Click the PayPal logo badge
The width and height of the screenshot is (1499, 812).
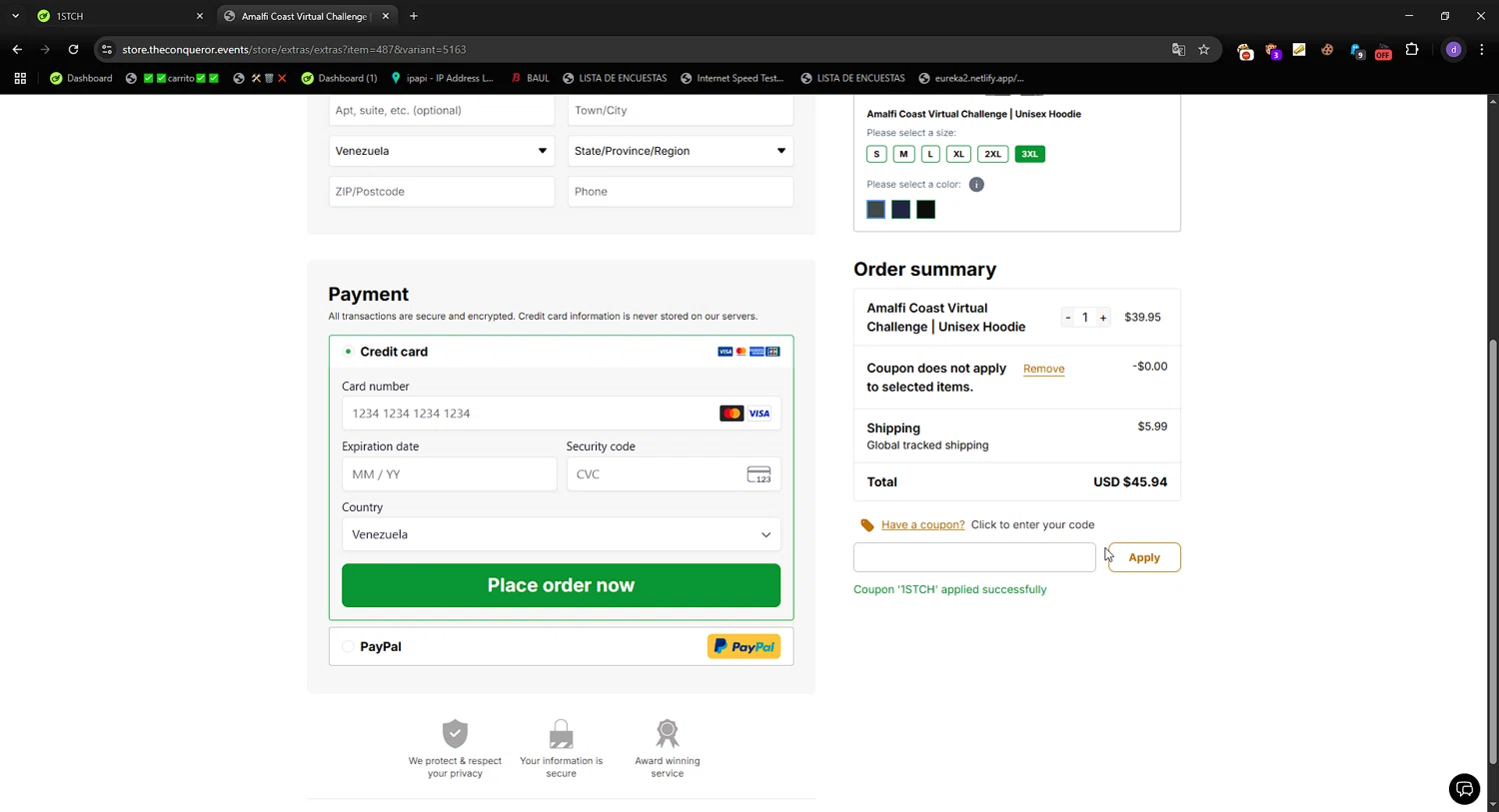point(744,646)
